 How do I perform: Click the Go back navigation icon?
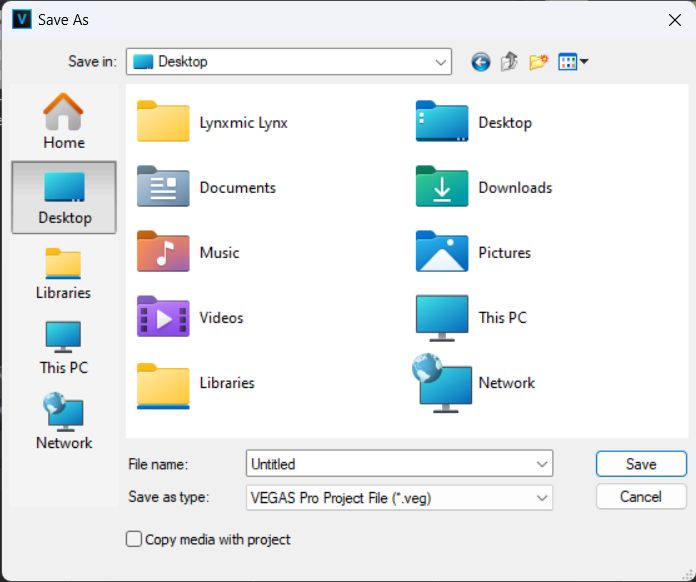(x=481, y=62)
